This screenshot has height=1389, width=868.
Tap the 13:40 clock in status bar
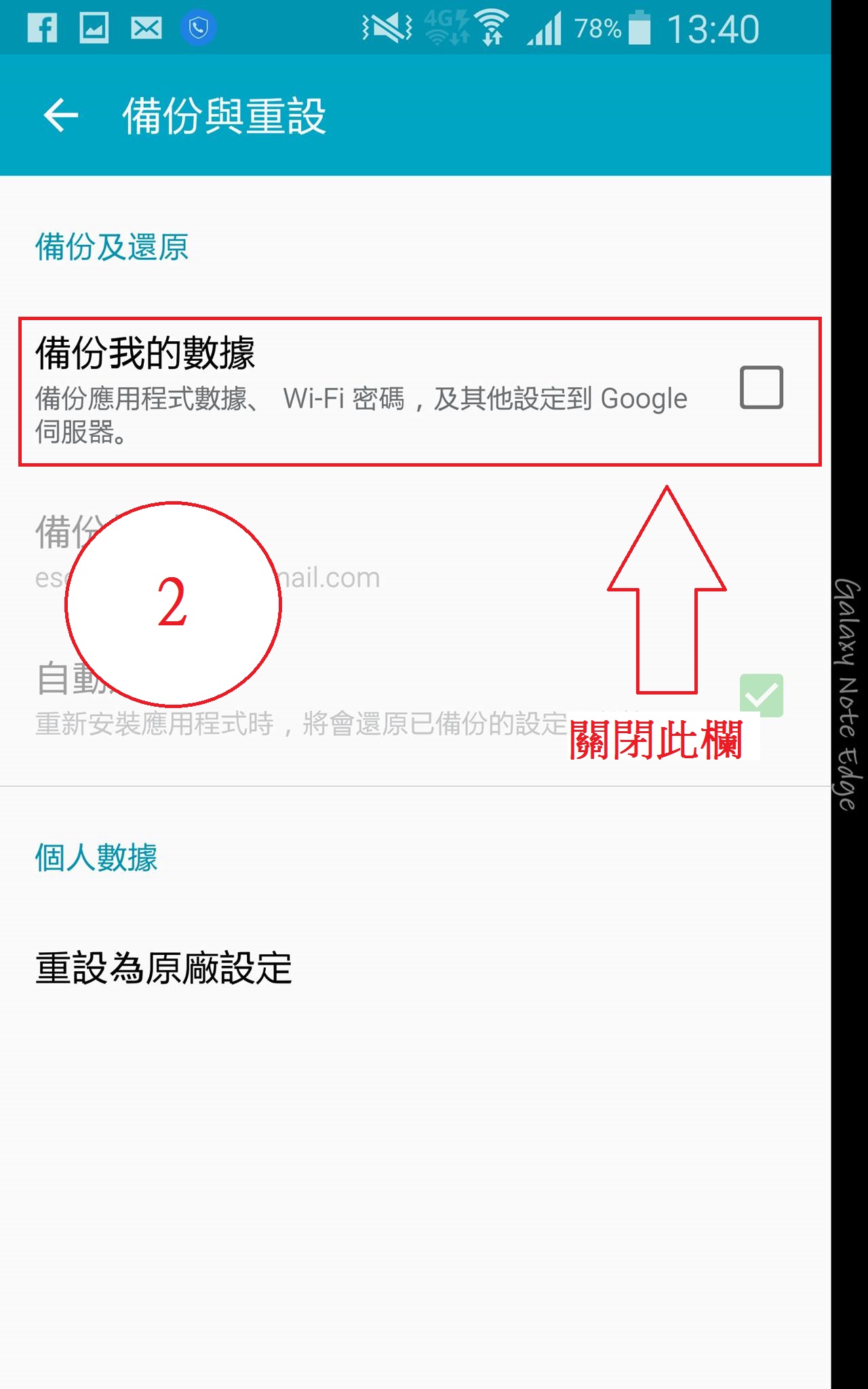pyautogui.click(x=713, y=29)
